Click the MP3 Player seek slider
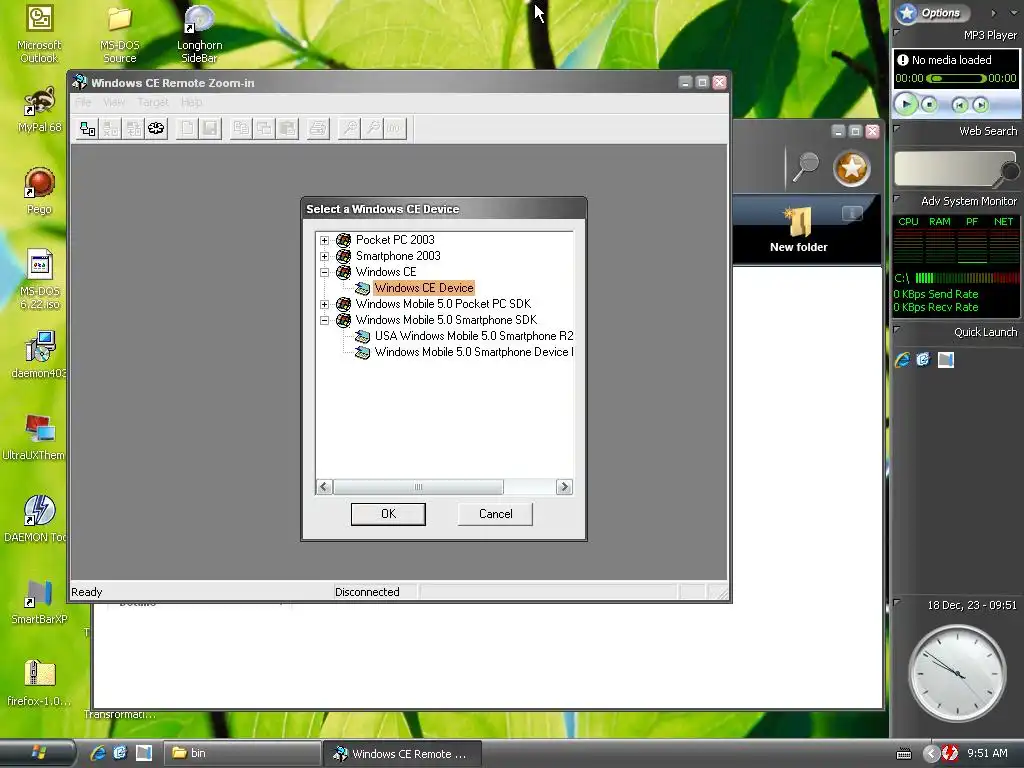Image resolution: width=1024 pixels, height=768 pixels. 956,78
